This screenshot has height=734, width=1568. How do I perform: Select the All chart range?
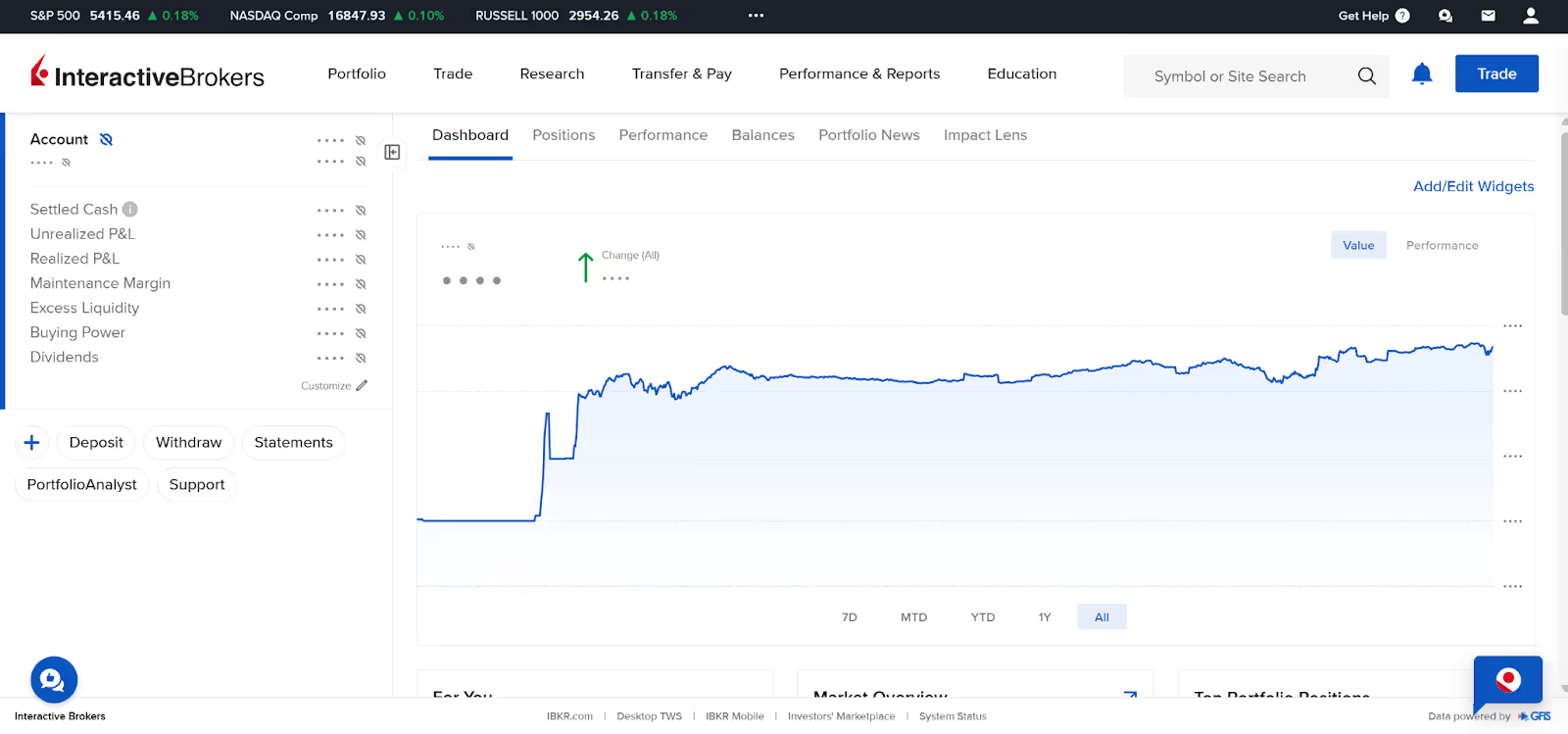coord(1102,617)
